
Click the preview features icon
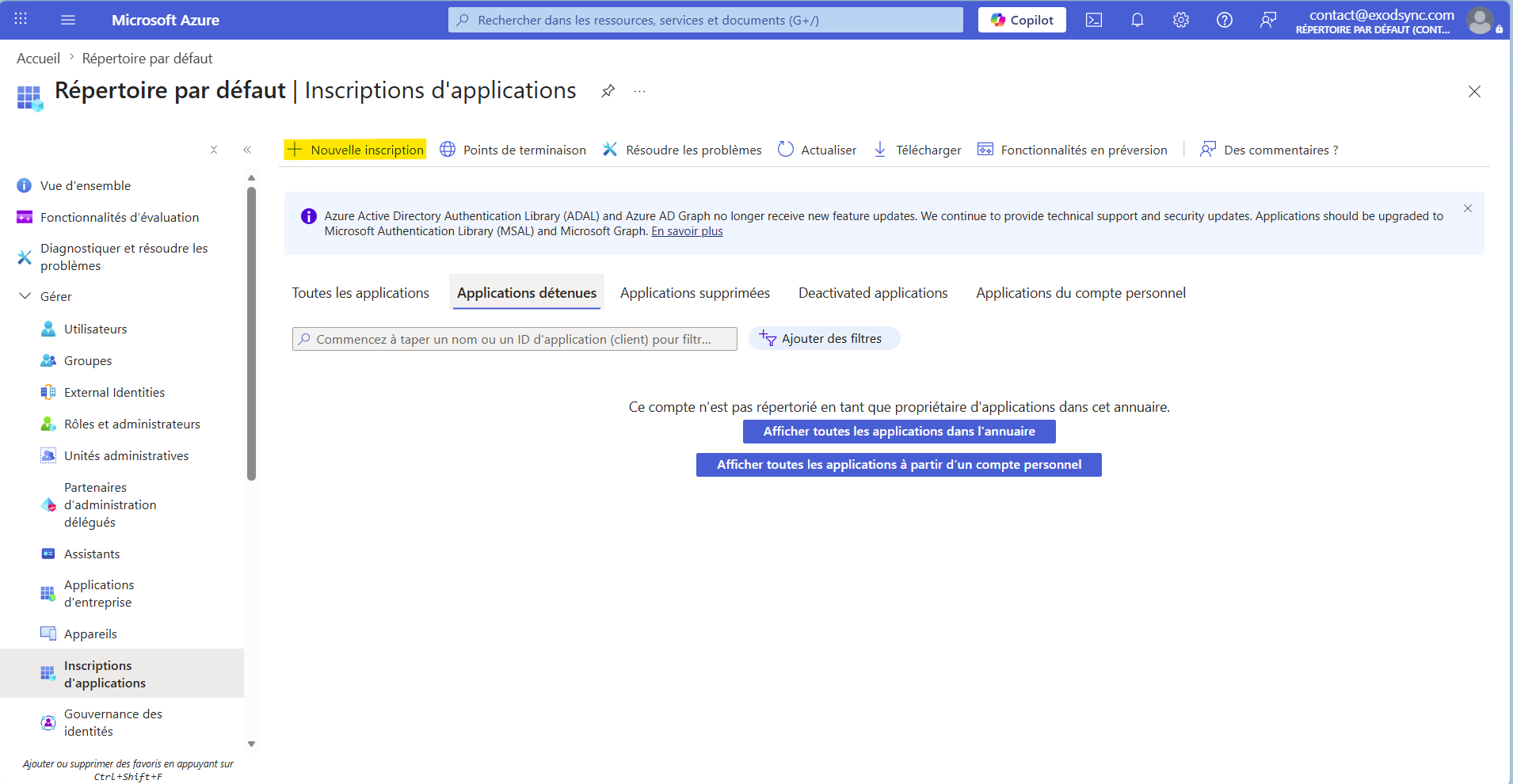(x=985, y=149)
